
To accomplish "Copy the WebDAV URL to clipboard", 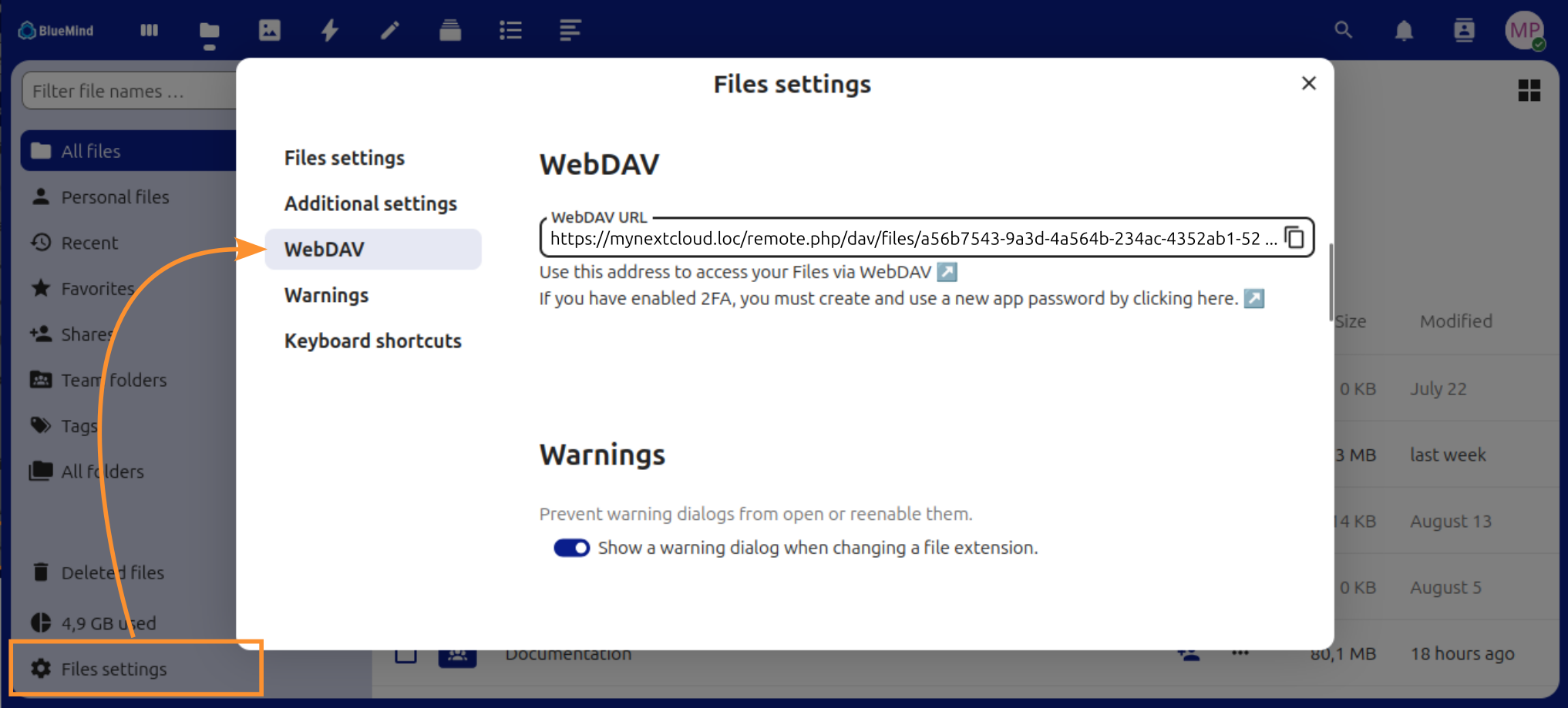I will (x=1294, y=237).
